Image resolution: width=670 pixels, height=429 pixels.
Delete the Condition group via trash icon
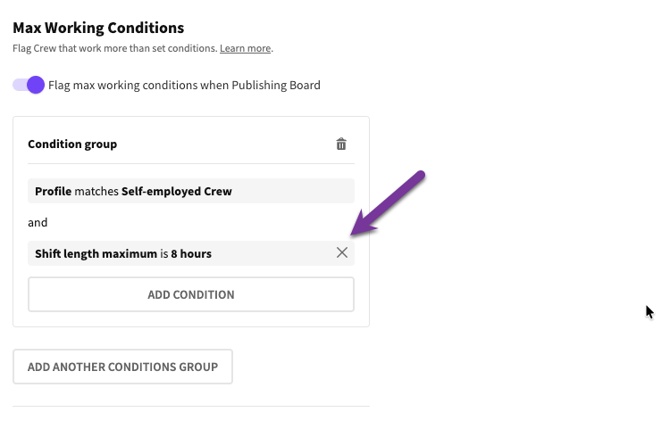pos(341,144)
